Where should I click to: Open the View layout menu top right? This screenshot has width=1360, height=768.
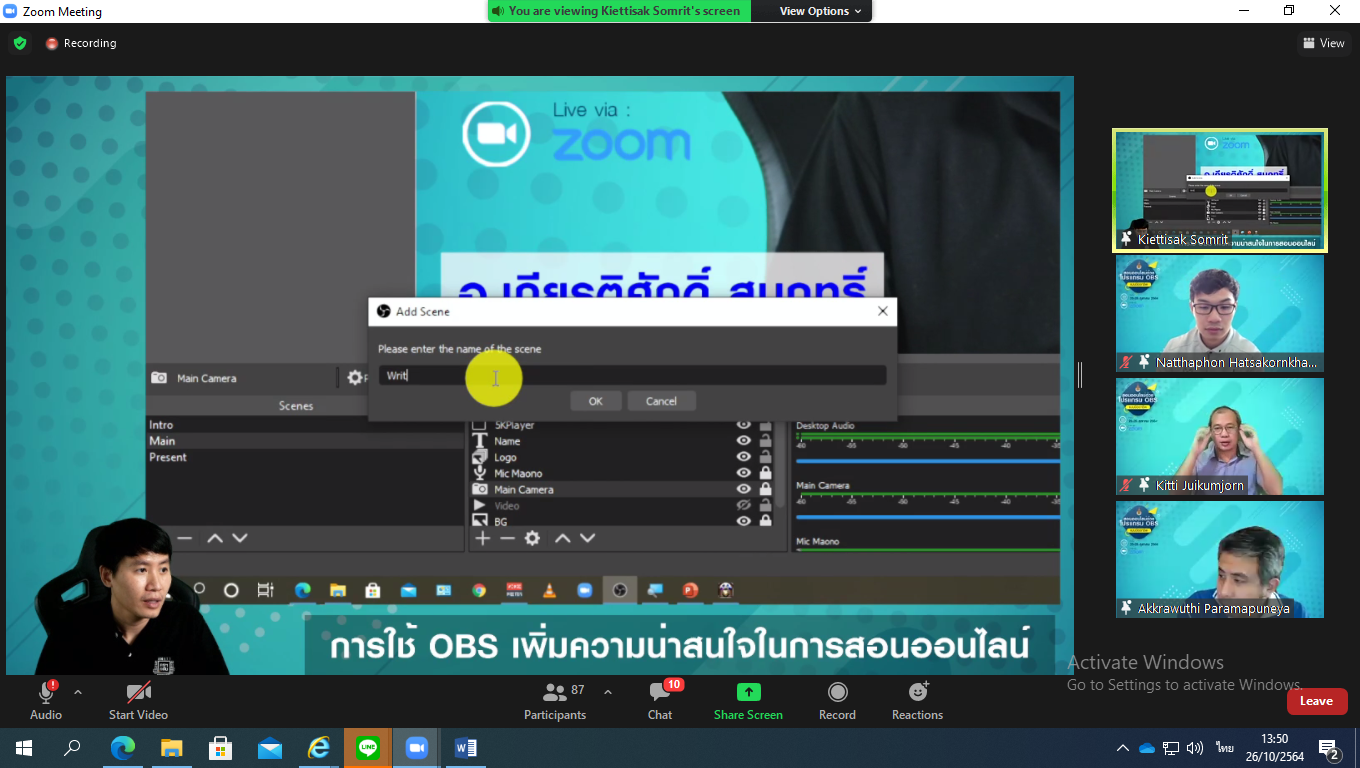point(1323,43)
